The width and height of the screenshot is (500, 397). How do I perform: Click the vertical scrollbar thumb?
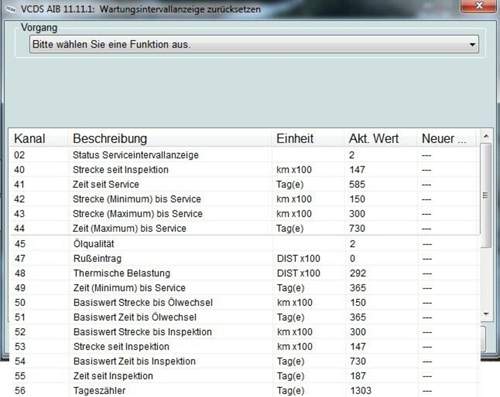pyautogui.click(x=486, y=196)
